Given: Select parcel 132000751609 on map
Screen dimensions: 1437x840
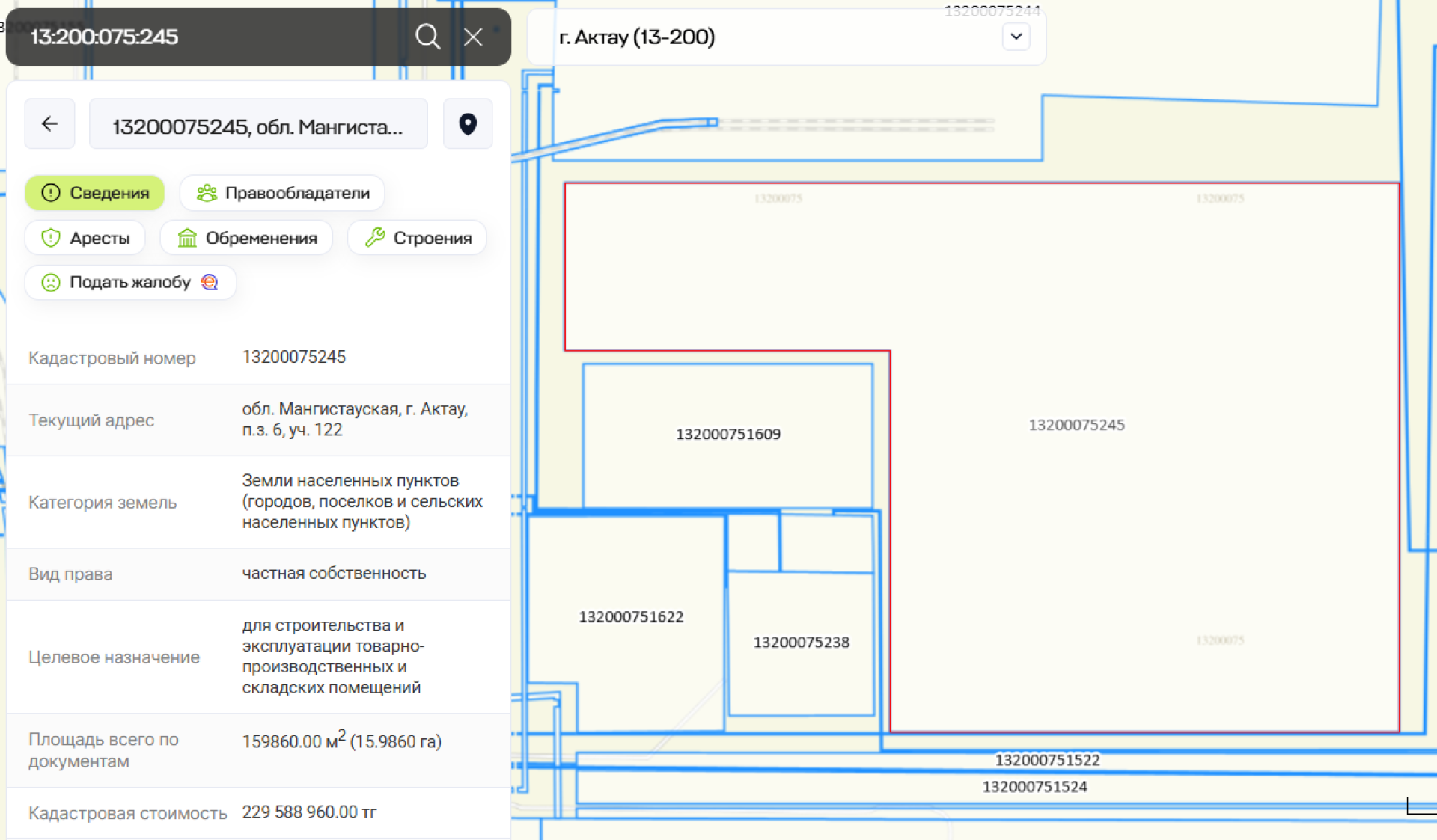Looking at the screenshot, I should click(x=727, y=435).
